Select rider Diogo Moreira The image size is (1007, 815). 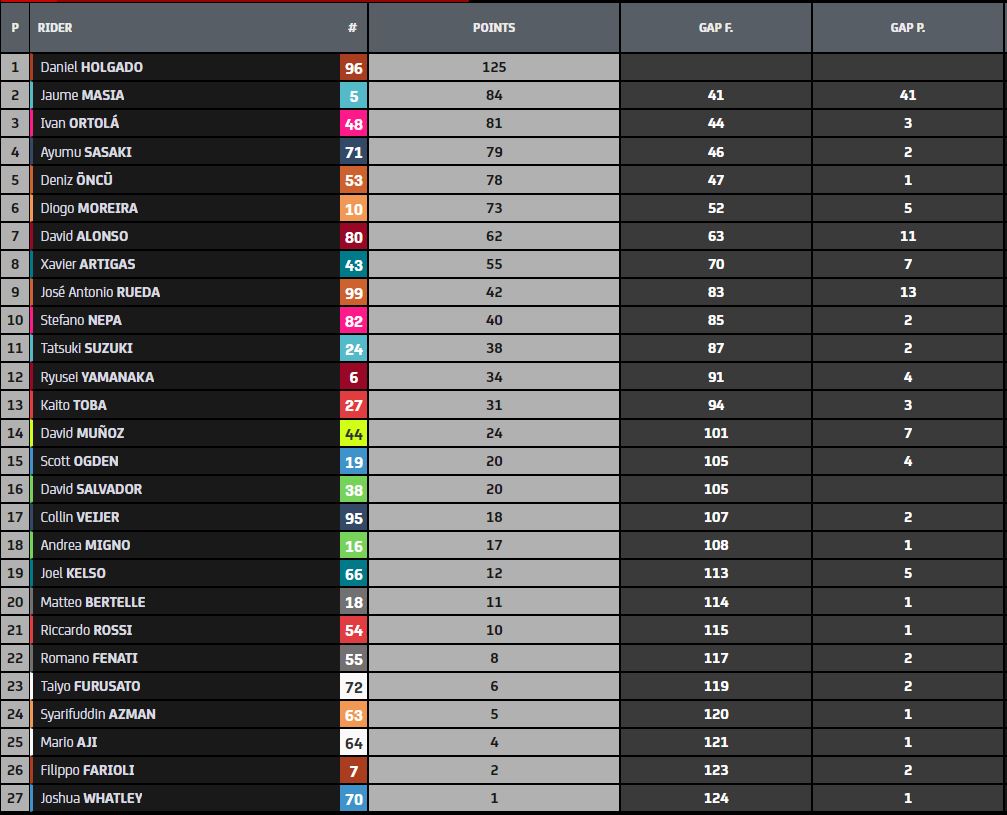coord(89,208)
